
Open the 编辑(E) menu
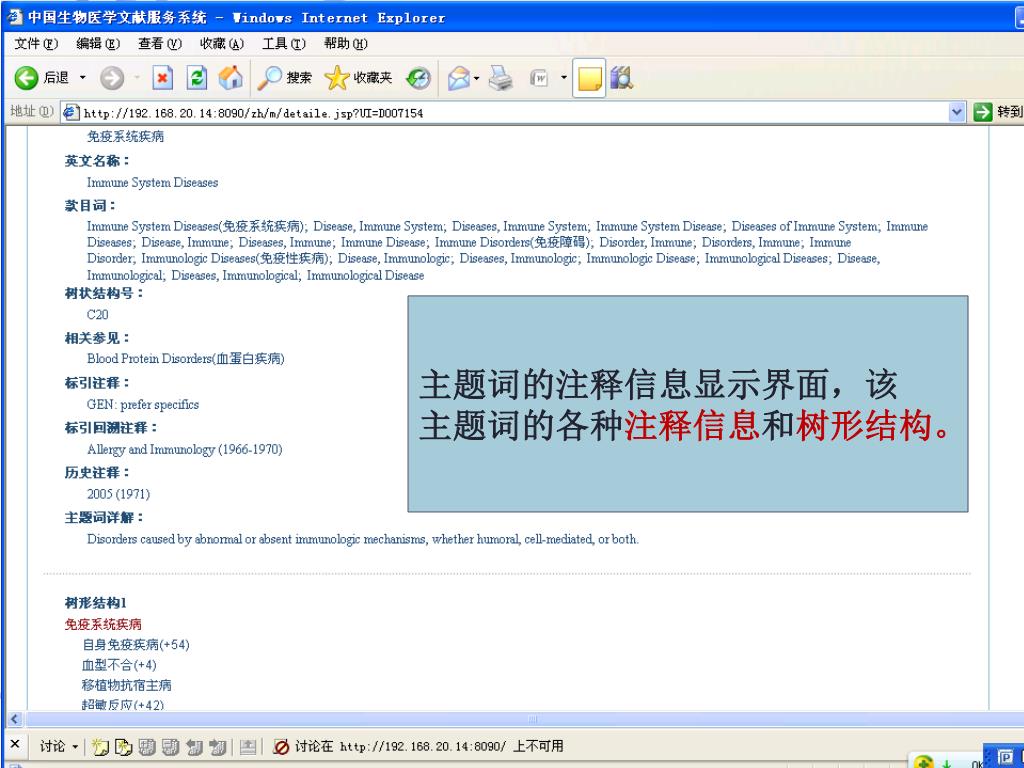(x=98, y=44)
